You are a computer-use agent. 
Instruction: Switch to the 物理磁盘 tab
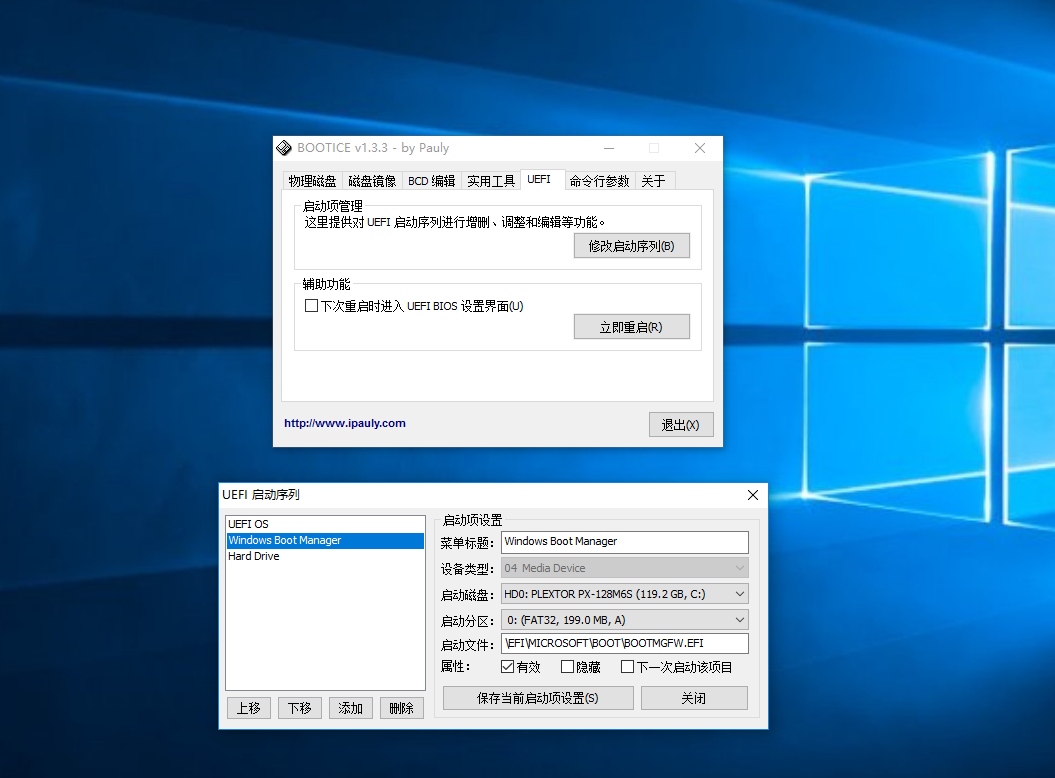coord(312,181)
